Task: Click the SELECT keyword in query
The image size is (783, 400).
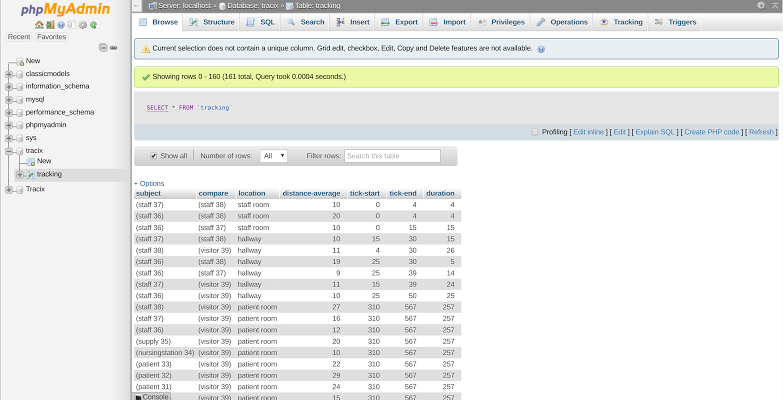Action: (157, 108)
